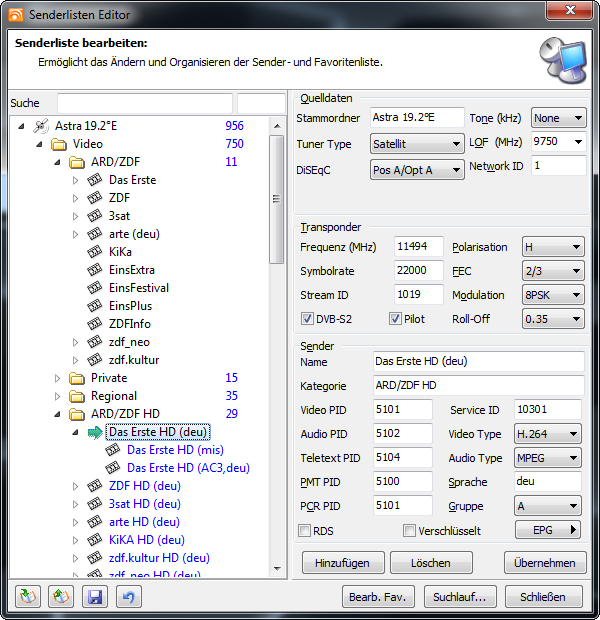
Task: Enable the Verschlüsselt checkbox
Action: 409,531
